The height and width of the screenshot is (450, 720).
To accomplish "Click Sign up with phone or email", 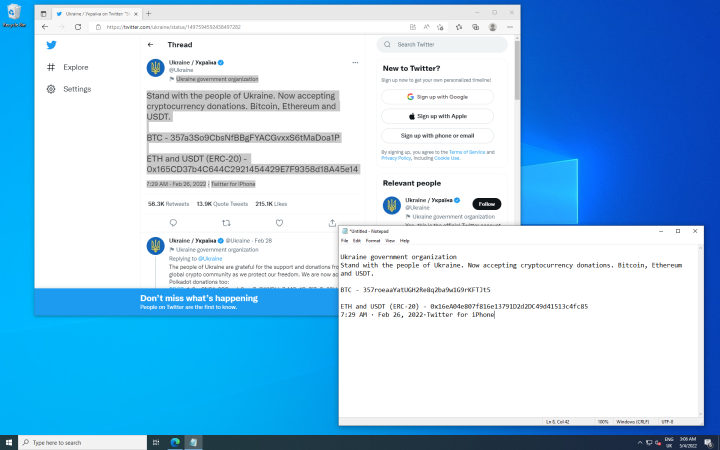I will pos(437,135).
